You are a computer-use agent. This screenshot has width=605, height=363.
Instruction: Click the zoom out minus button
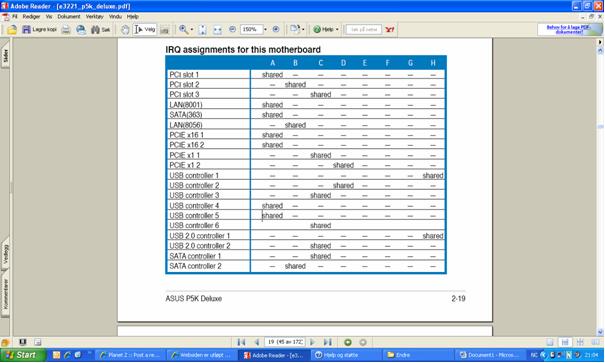(232, 29)
